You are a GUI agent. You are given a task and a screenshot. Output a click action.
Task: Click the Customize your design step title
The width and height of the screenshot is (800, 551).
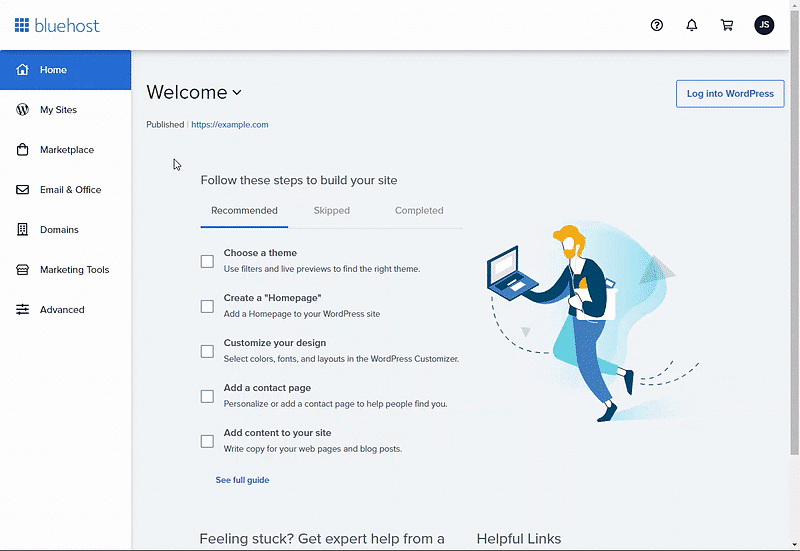pos(274,343)
